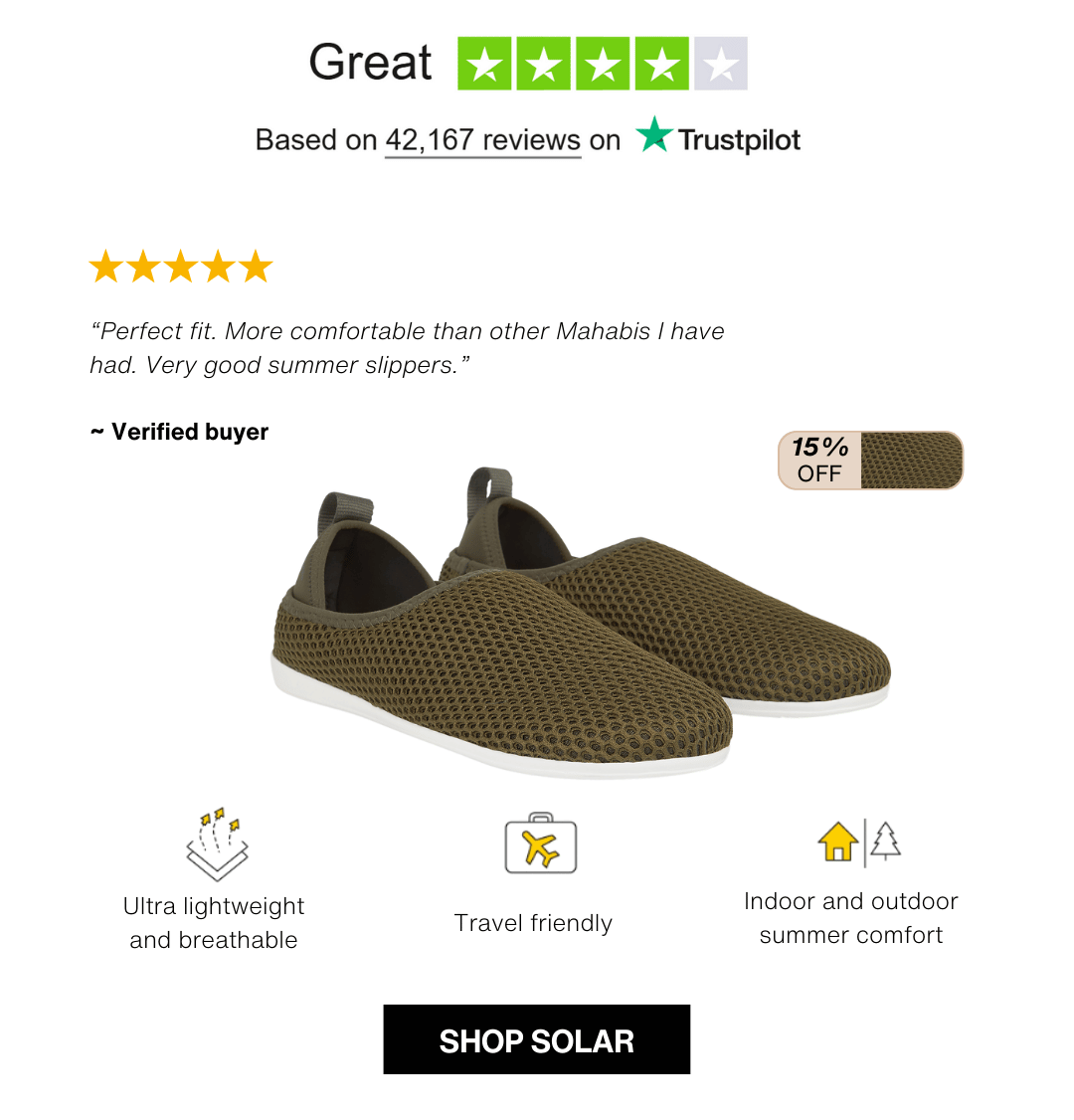Select the fourth green Trustpilot rating star
This screenshot has width=1074, height=1120.
(x=662, y=64)
